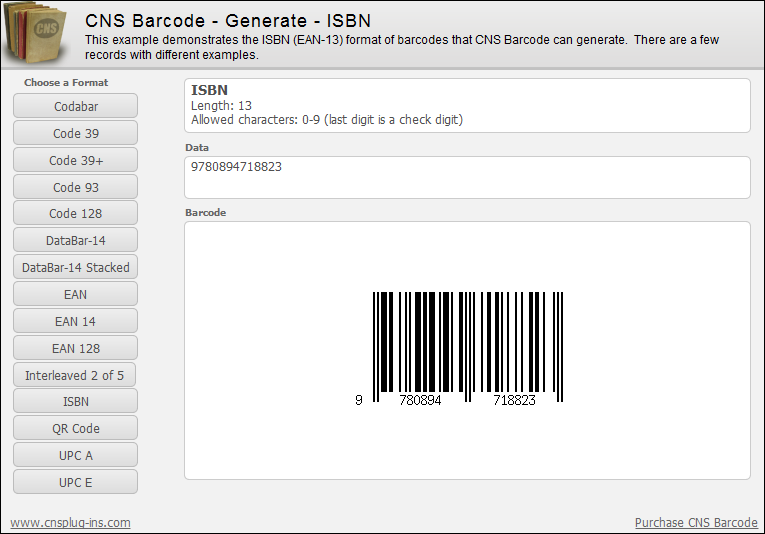Switch to Code 93 format

click(76, 187)
